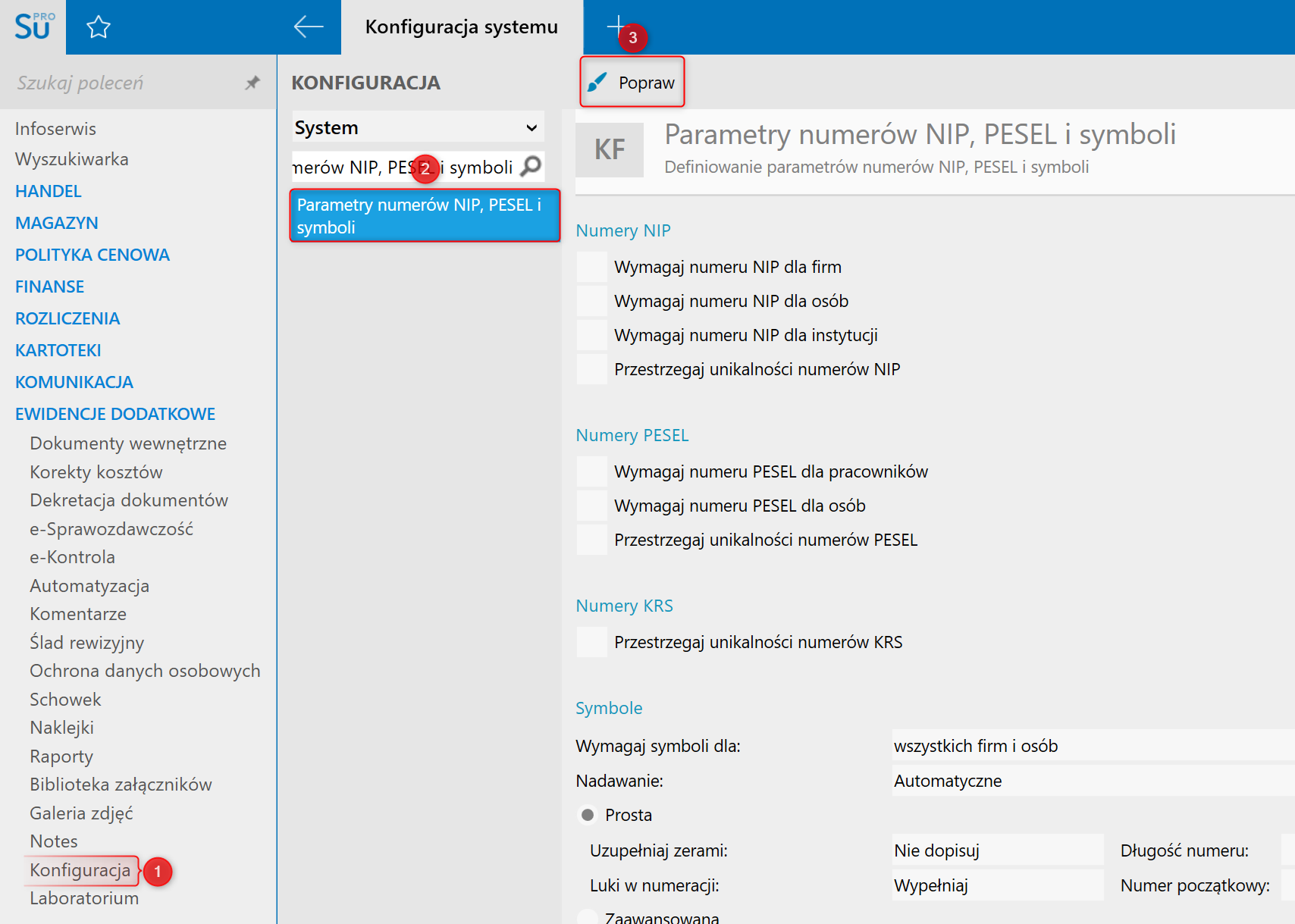Click the Szukaj poleceń search field
This screenshot has height=924, width=1295.
(125, 83)
